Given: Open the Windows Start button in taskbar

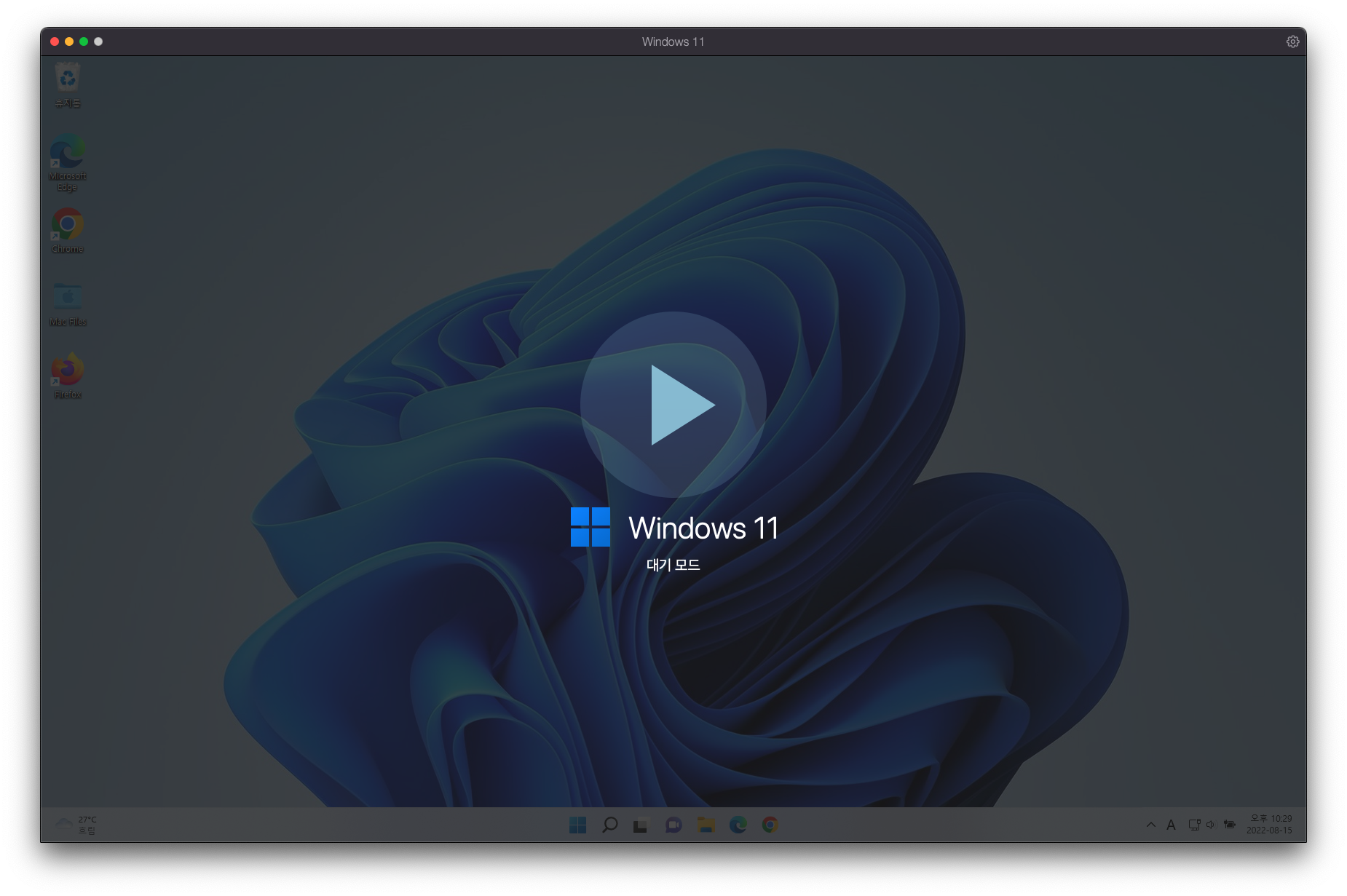Looking at the screenshot, I should [578, 825].
